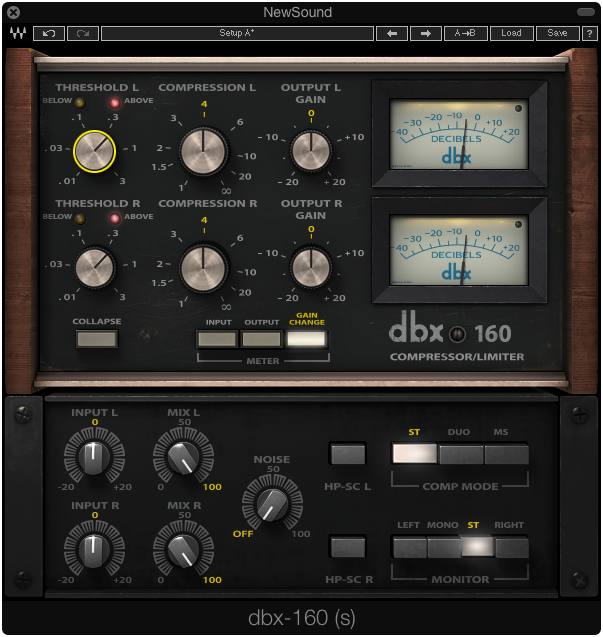Toggle the HP-SC L button
The height and width of the screenshot is (637, 603).
(x=348, y=453)
